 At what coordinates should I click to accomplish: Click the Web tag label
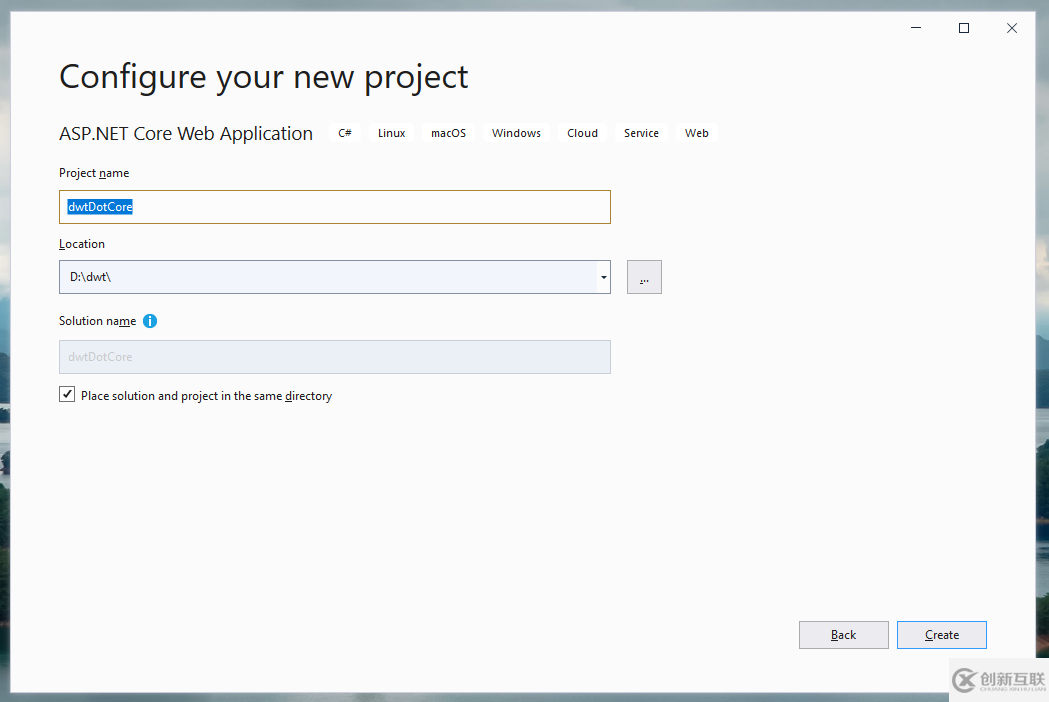point(696,133)
